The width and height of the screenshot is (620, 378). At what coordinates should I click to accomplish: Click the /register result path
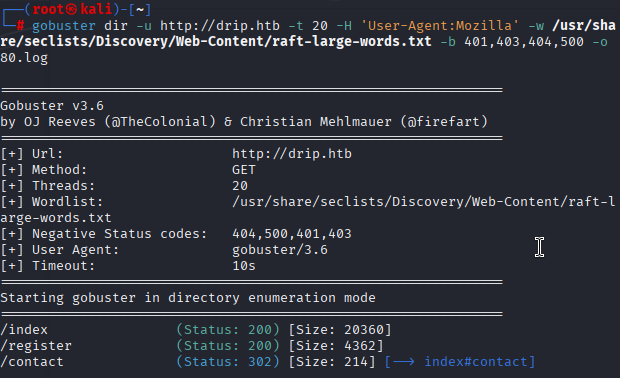click(36, 346)
